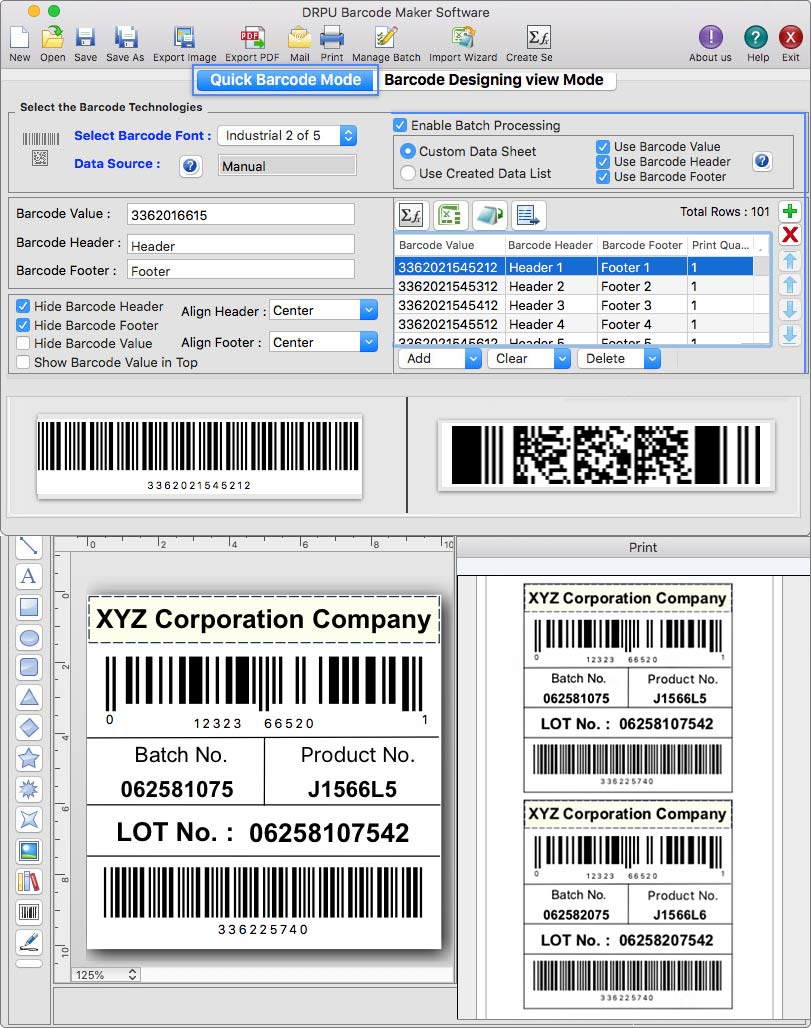Select the Ellipse shape tool
Screen dimensions: 811x1028
click(x=29, y=637)
